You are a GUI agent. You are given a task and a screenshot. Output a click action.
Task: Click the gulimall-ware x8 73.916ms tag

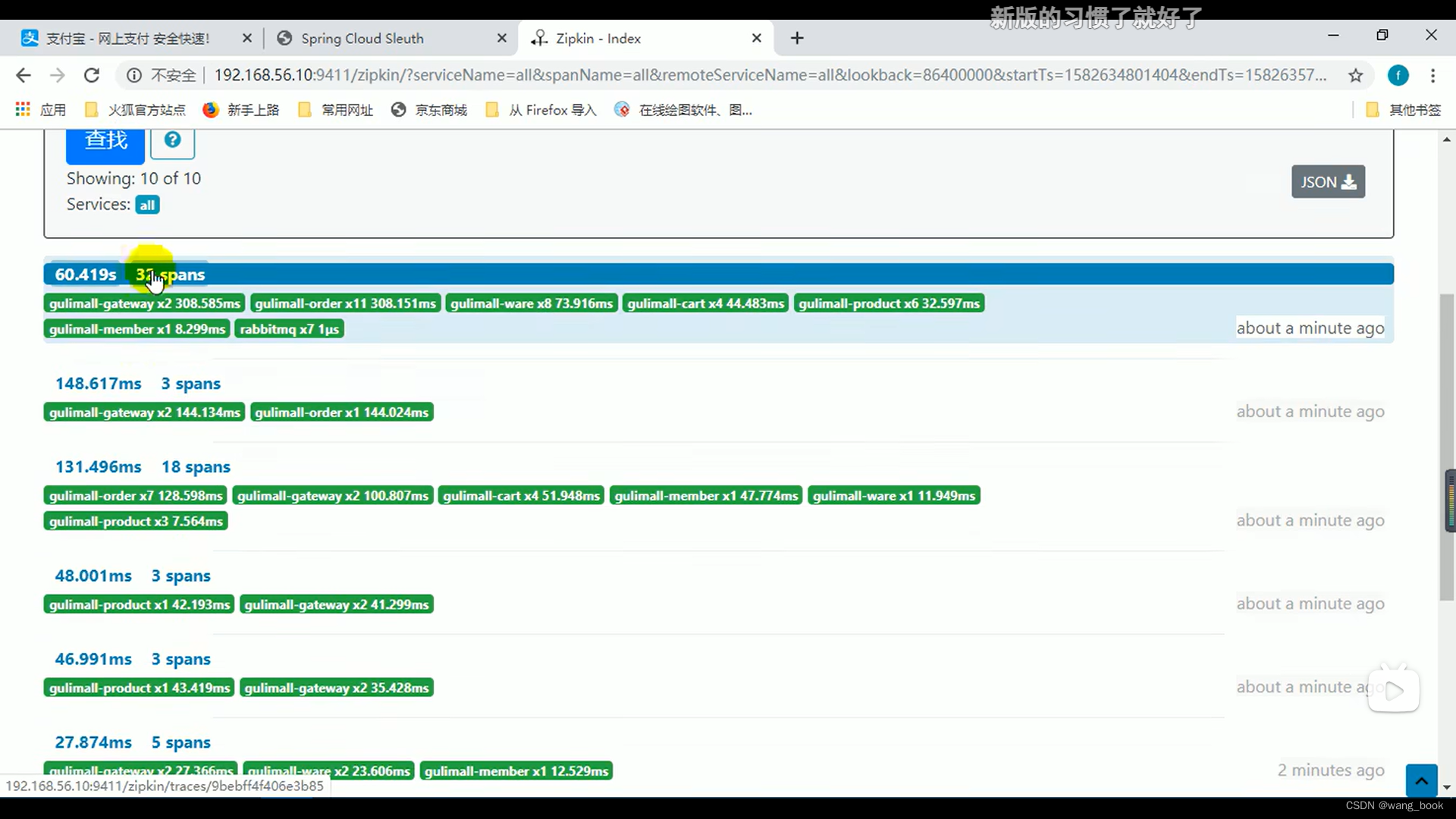(x=532, y=303)
